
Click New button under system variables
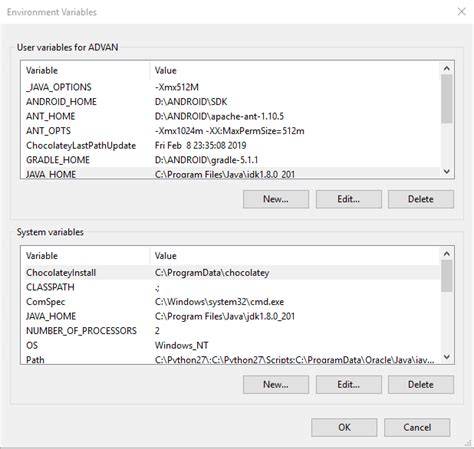tap(276, 385)
